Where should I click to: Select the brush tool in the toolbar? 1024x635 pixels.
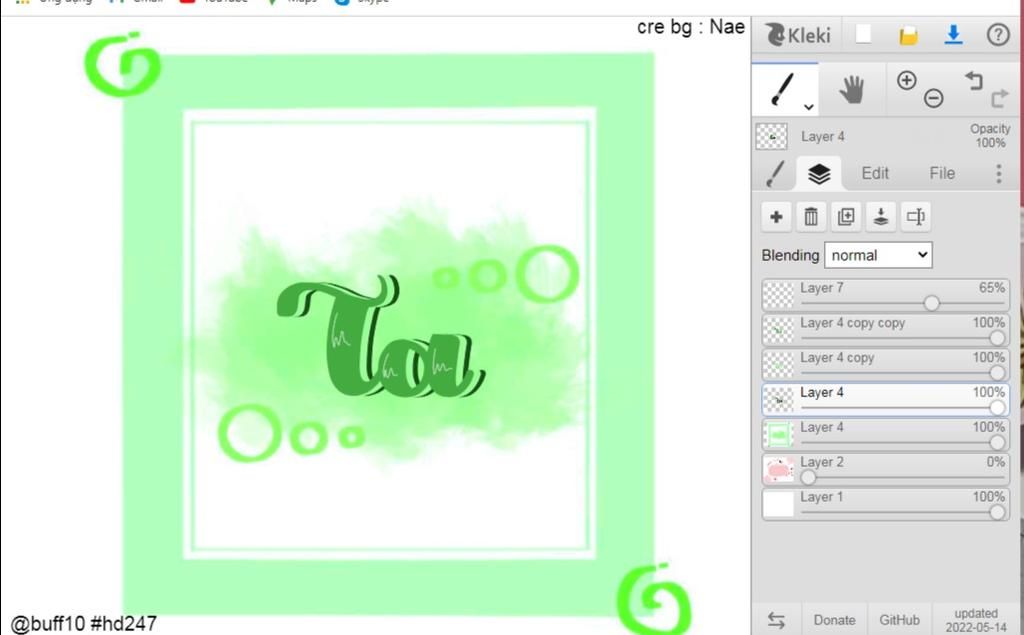tap(783, 90)
